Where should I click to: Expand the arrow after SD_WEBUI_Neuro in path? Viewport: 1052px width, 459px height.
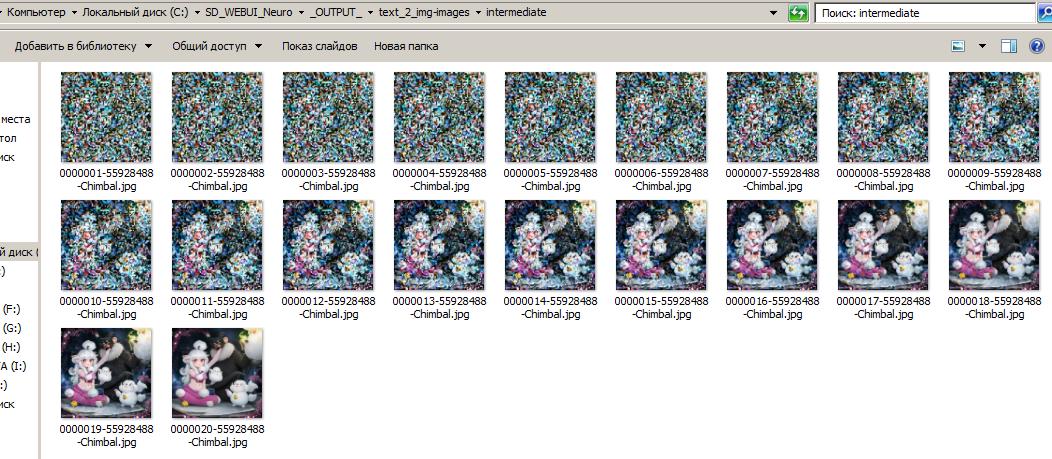[x=302, y=13]
